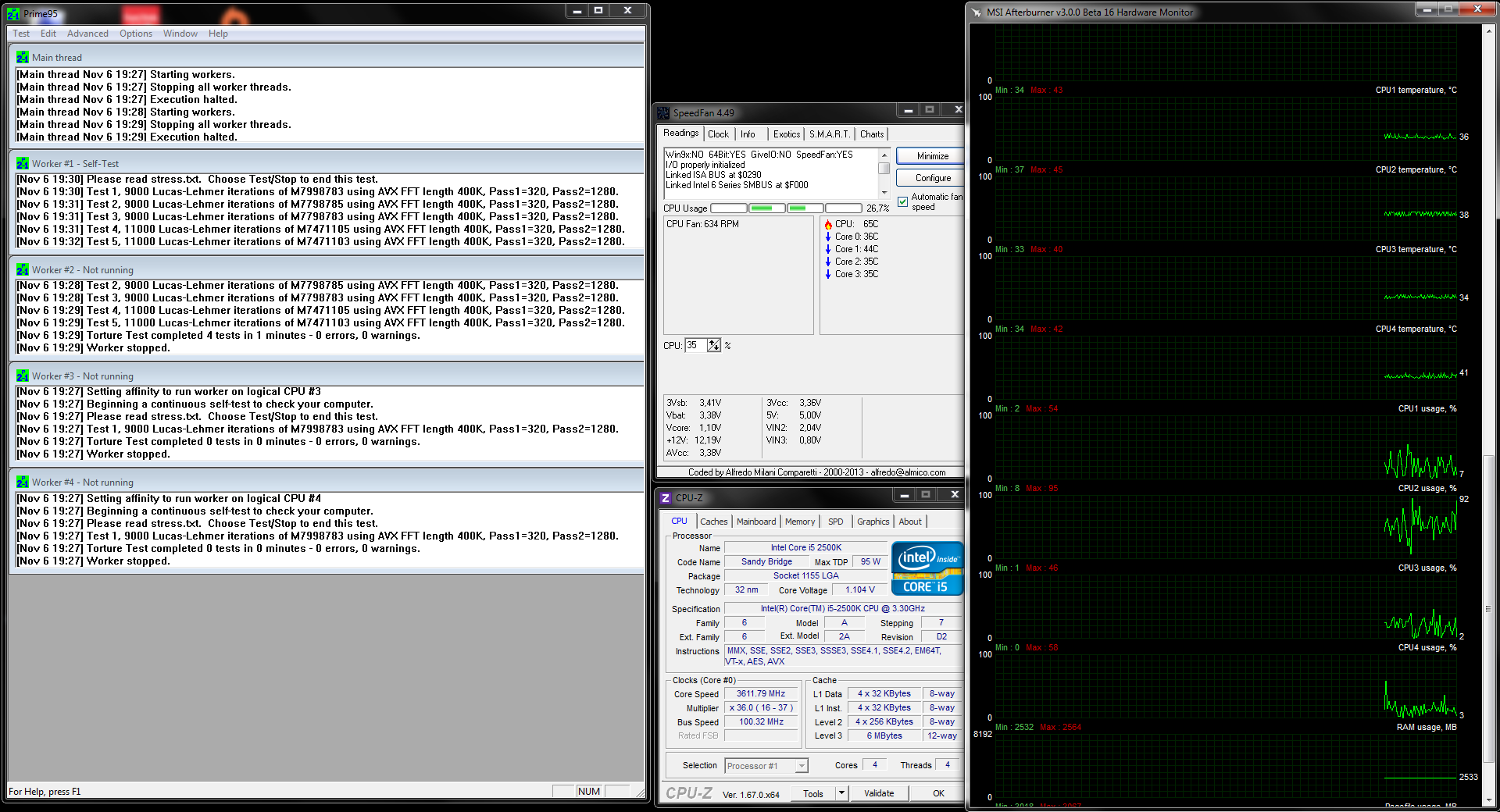Click the "3611.79 MHz" core speed value
The image size is (1500, 812).
pos(761,693)
